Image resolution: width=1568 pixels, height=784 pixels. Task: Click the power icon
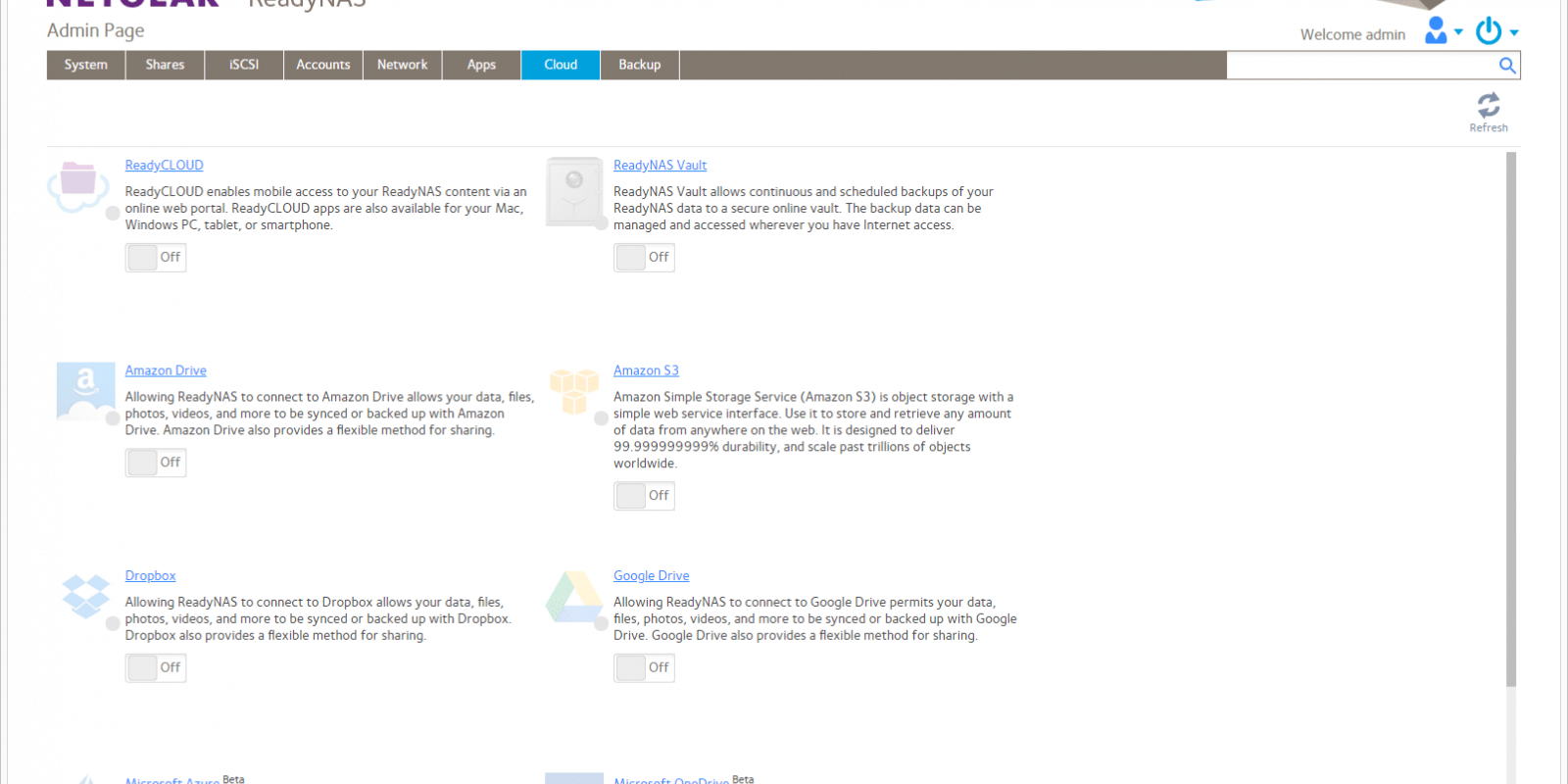[x=1489, y=31]
